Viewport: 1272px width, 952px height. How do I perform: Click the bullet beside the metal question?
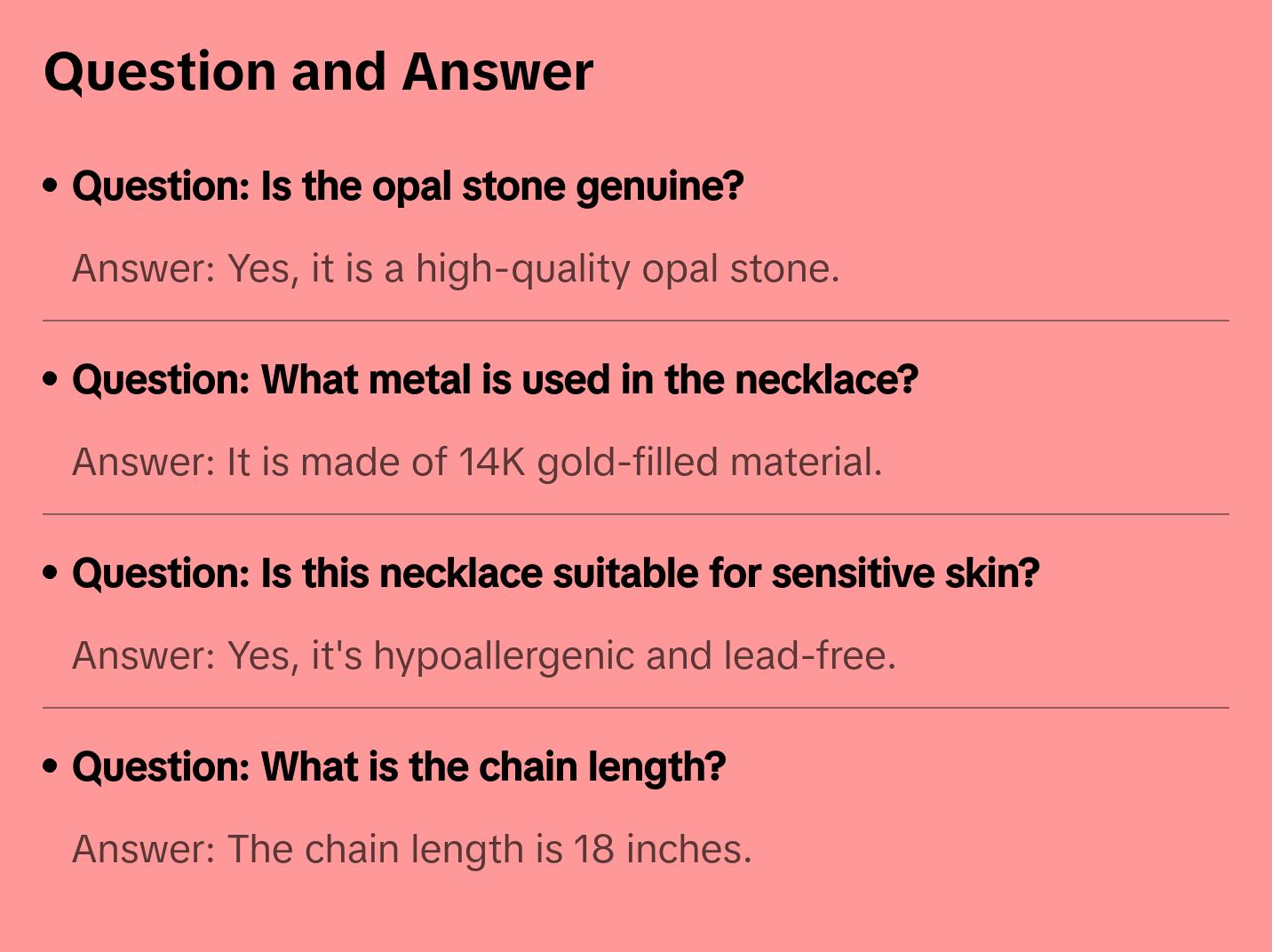51,380
